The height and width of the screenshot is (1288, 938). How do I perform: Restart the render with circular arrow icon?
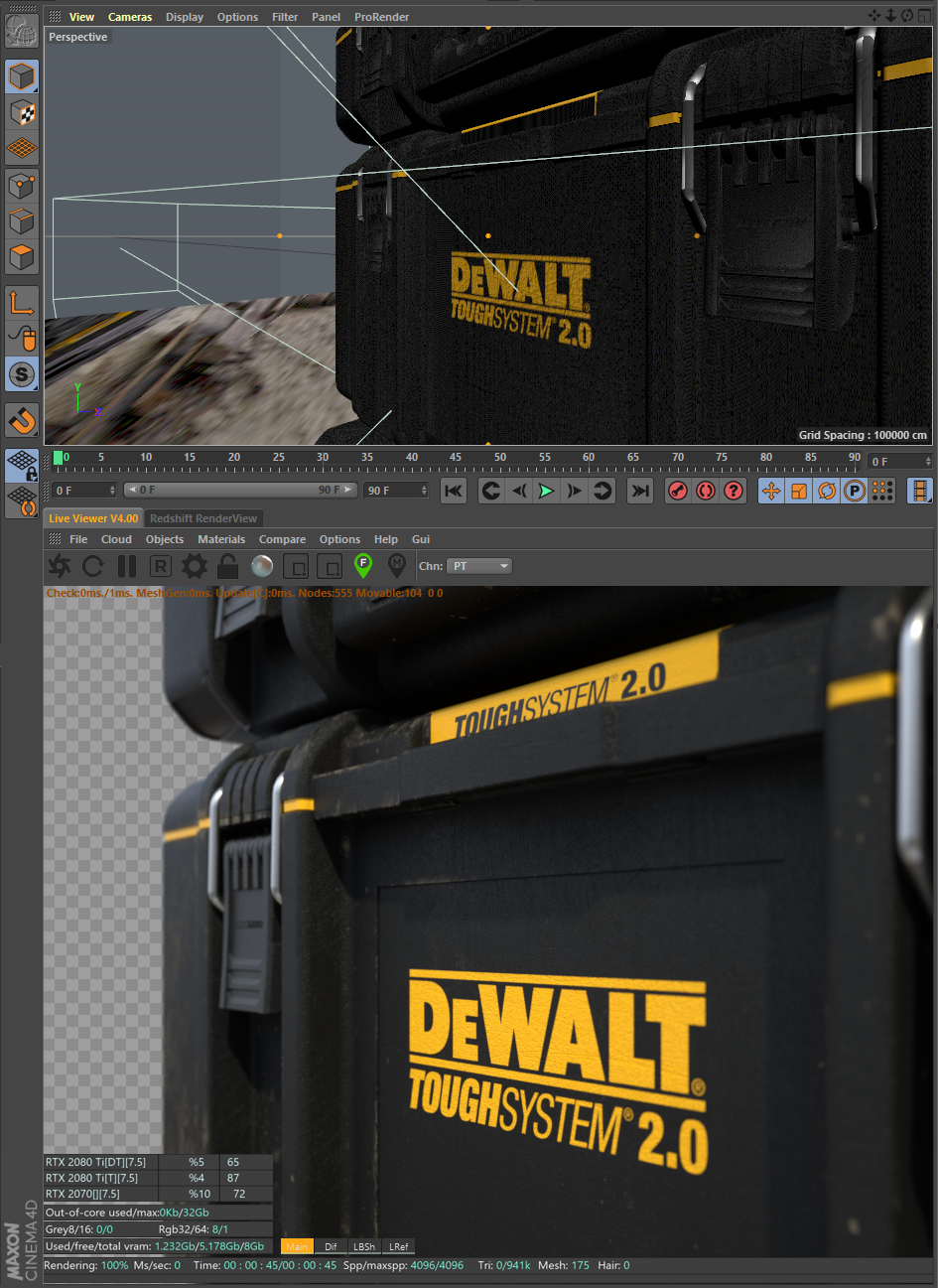coord(93,566)
